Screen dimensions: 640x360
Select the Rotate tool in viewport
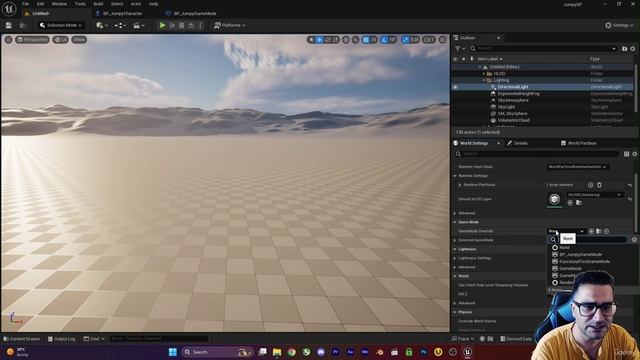[328, 40]
